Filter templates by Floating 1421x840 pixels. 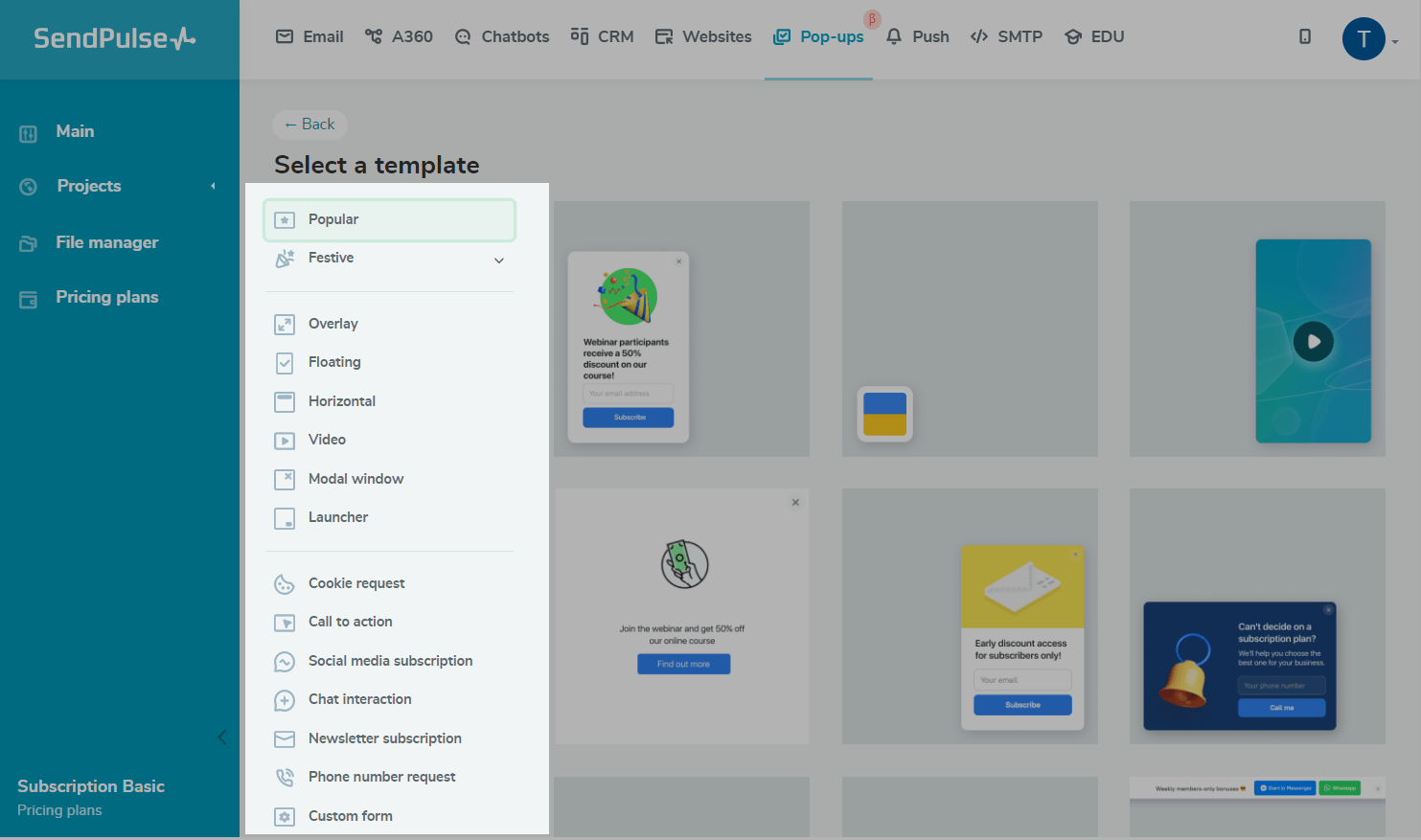[x=334, y=362]
